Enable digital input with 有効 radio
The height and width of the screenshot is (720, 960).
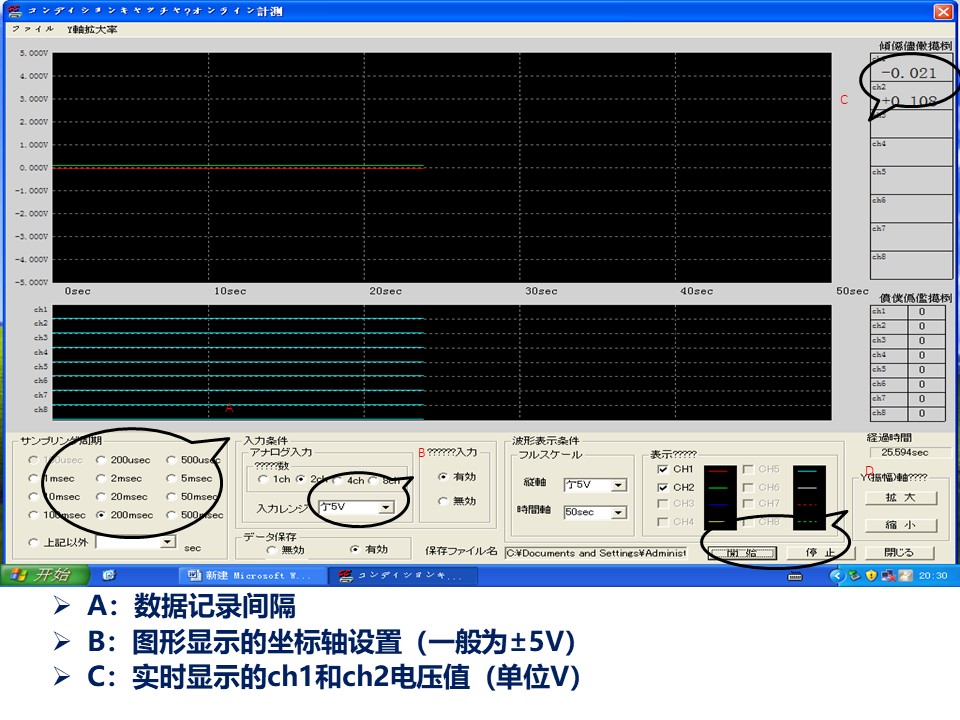pos(443,476)
